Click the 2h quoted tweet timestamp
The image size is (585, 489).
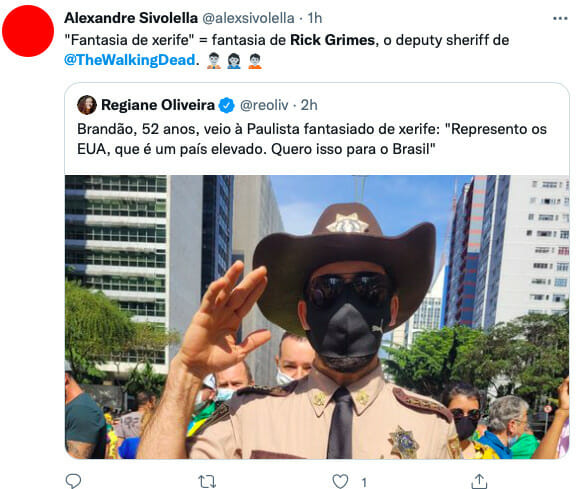pyautogui.click(x=309, y=105)
